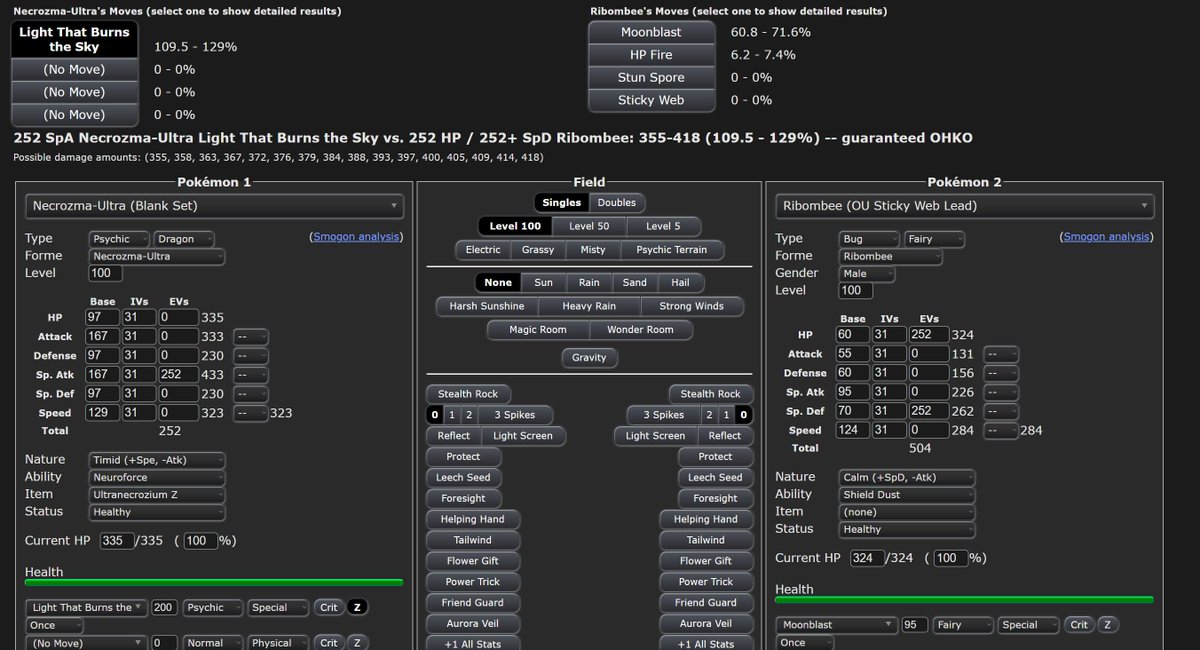Toggle left side Light Screen
This screenshot has width=1200, height=650.
[522, 435]
